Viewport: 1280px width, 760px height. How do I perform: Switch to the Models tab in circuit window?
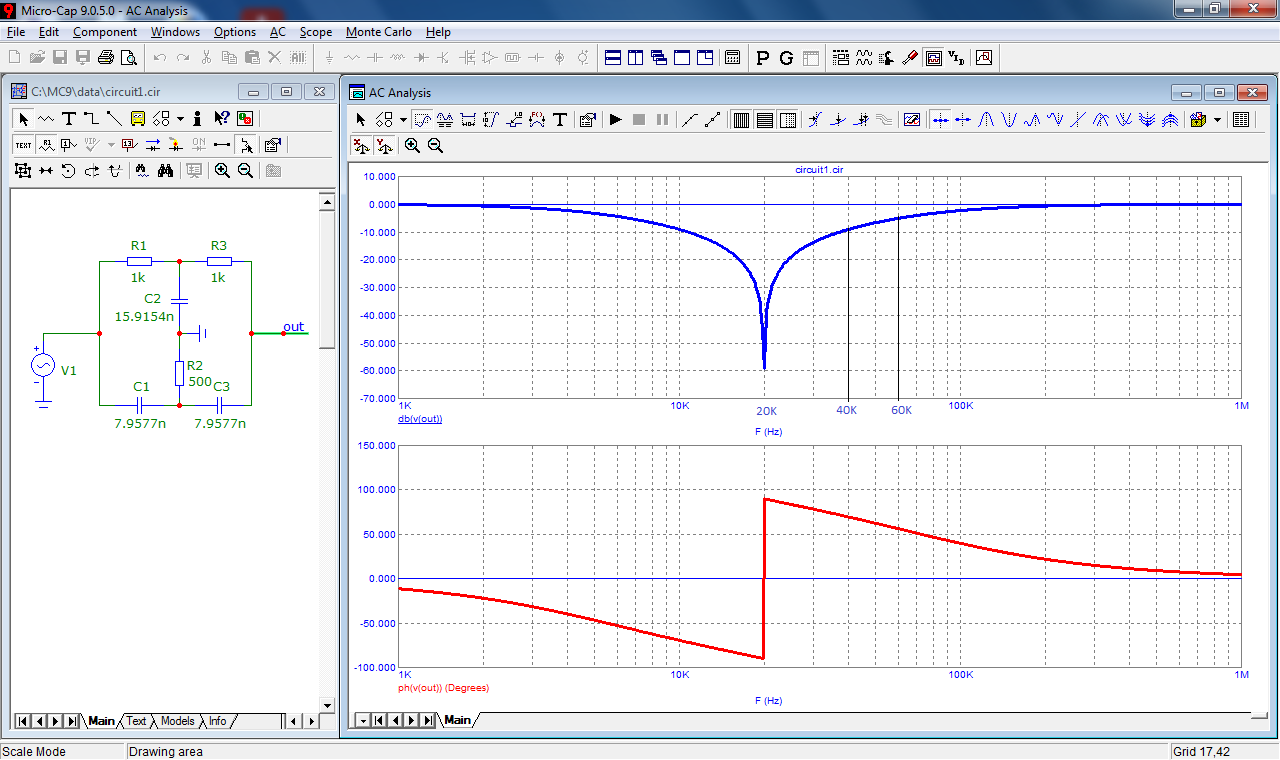[177, 721]
